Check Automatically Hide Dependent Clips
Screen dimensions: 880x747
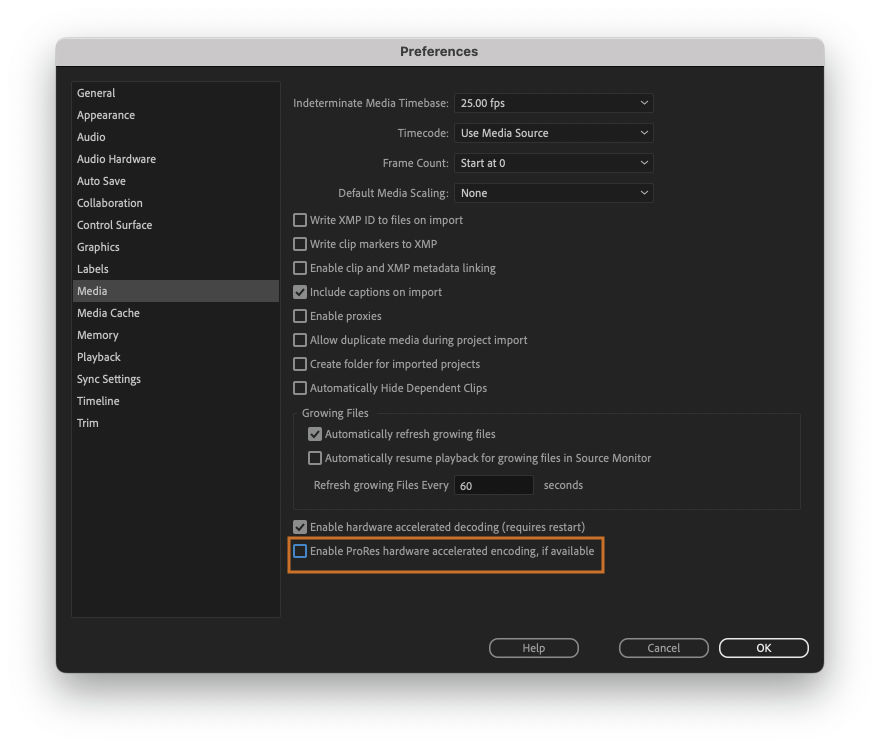click(x=300, y=388)
